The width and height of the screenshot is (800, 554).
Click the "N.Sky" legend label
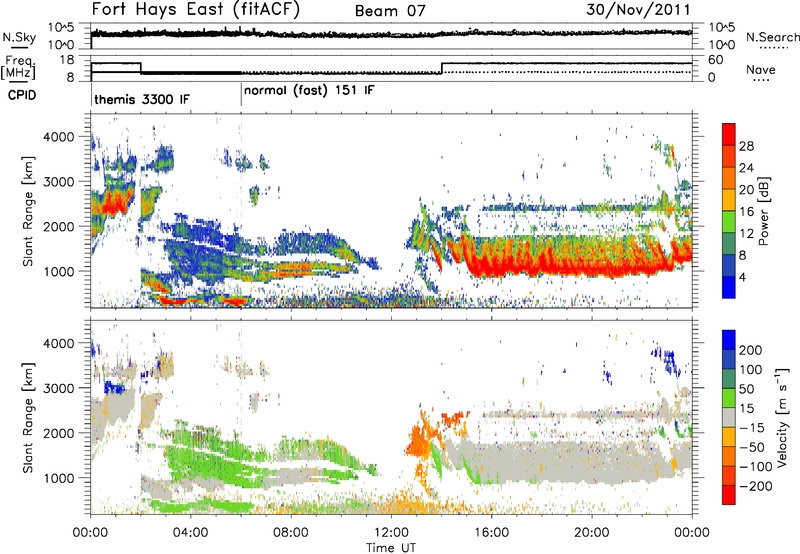[x=19, y=37]
